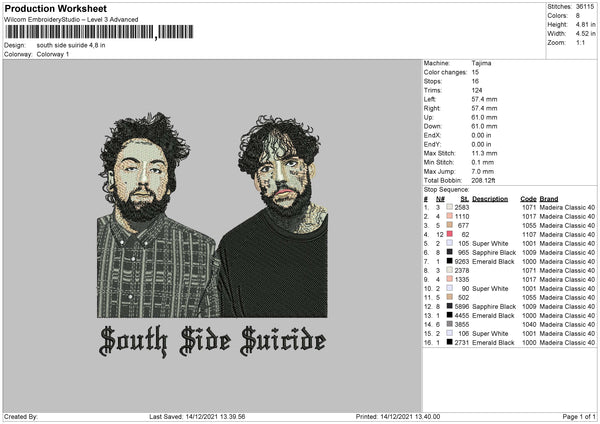
Task: Click the 'Colorway 1' value
Action: [53, 54]
